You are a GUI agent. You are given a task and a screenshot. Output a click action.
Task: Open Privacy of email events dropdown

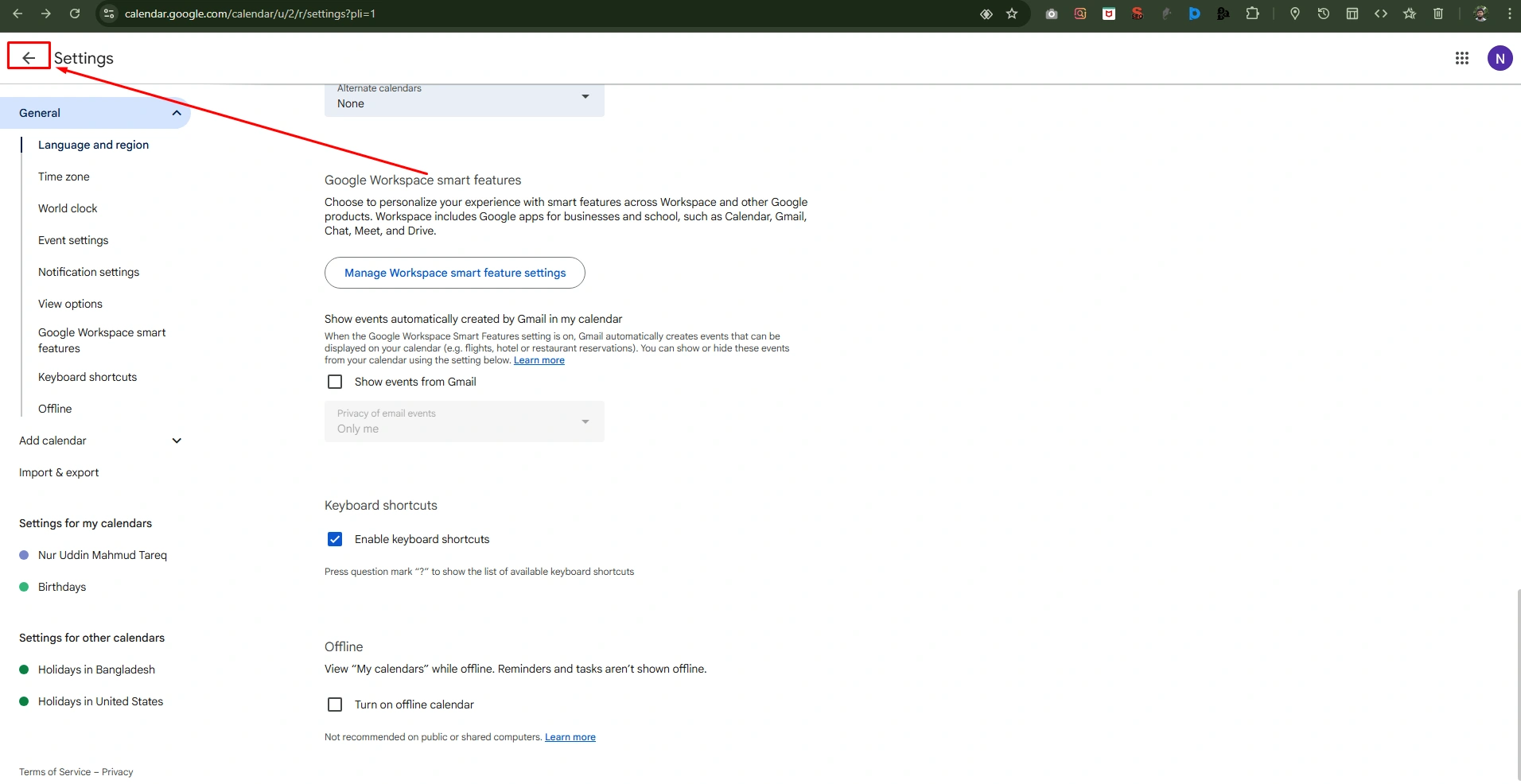(465, 421)
